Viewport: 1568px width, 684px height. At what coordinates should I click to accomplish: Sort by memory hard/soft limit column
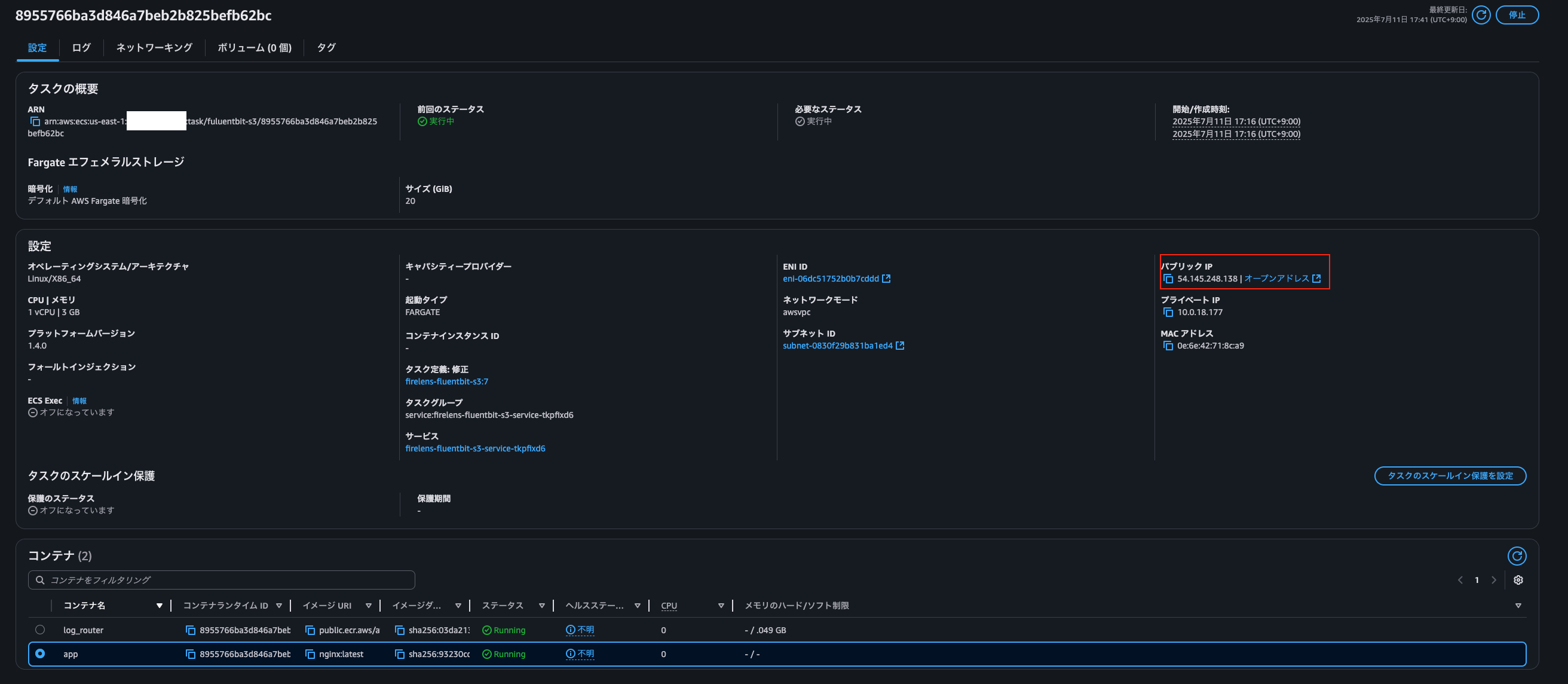(1518, 606)
